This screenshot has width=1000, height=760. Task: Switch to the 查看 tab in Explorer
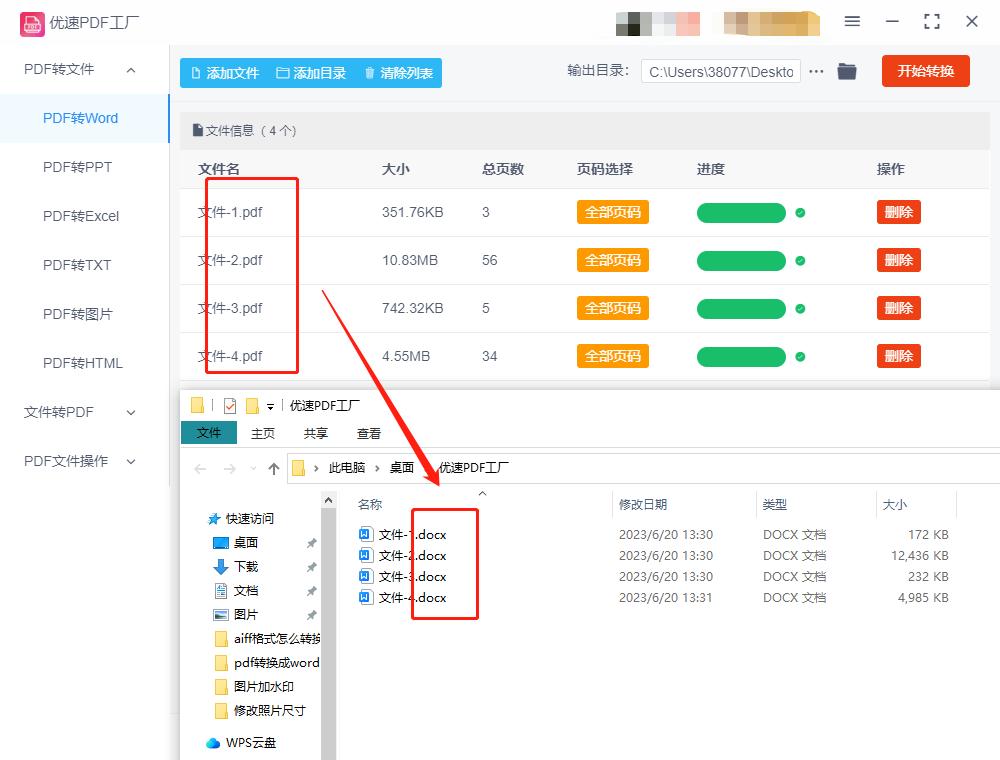tap(367, 432)
